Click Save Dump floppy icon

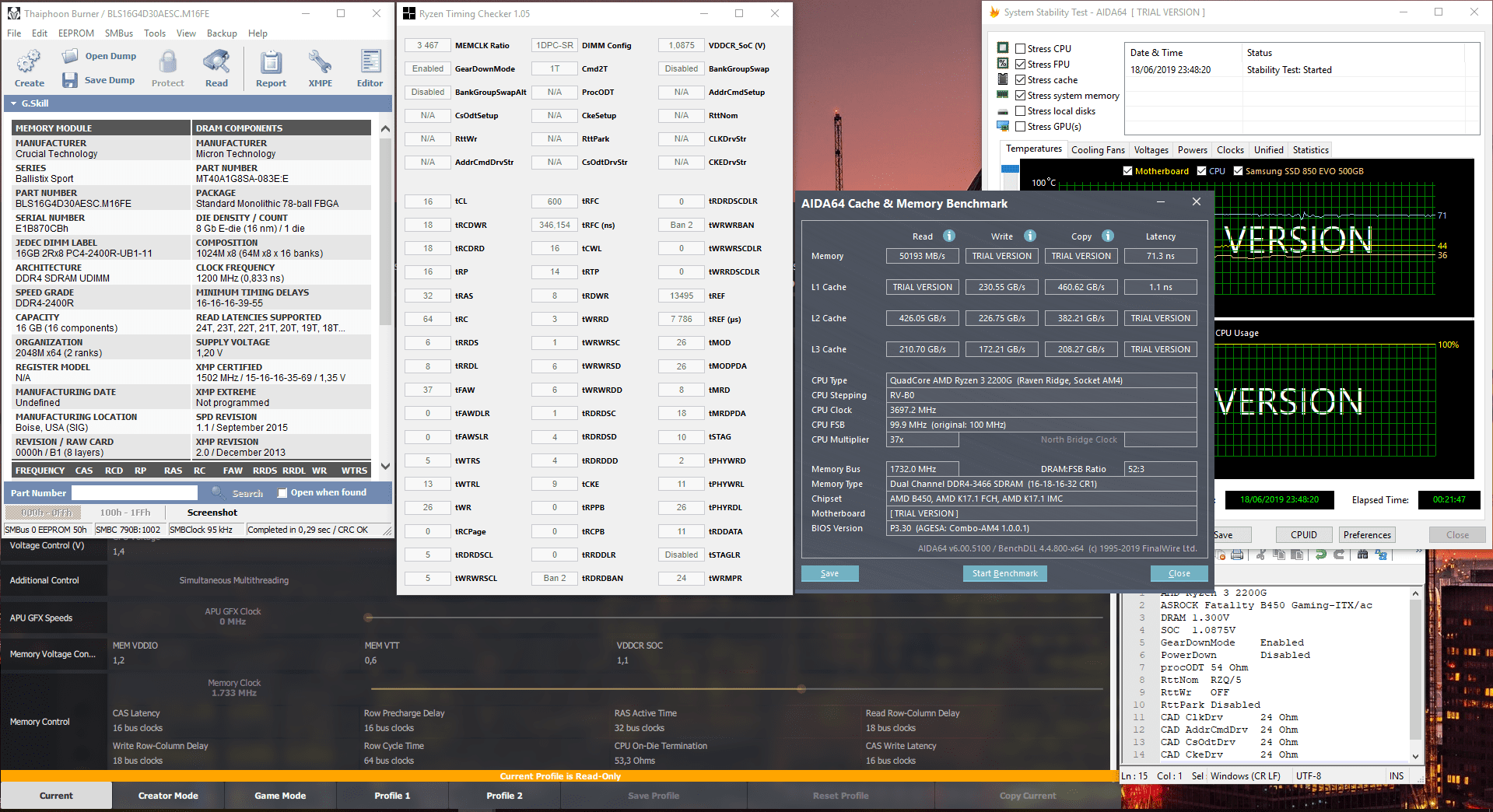click(x=70, y=80)
